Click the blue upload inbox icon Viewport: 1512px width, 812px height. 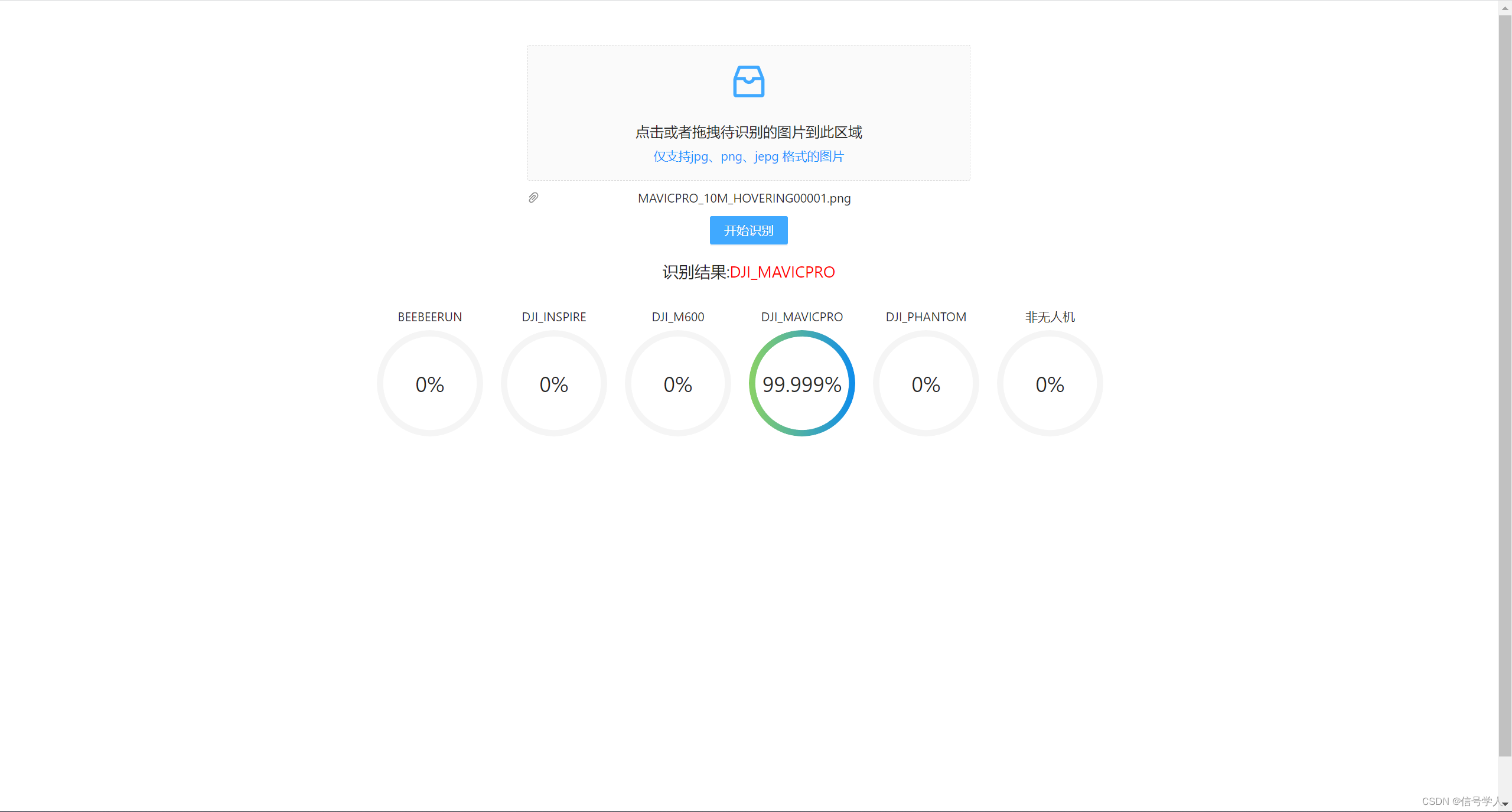click(748, 81)
